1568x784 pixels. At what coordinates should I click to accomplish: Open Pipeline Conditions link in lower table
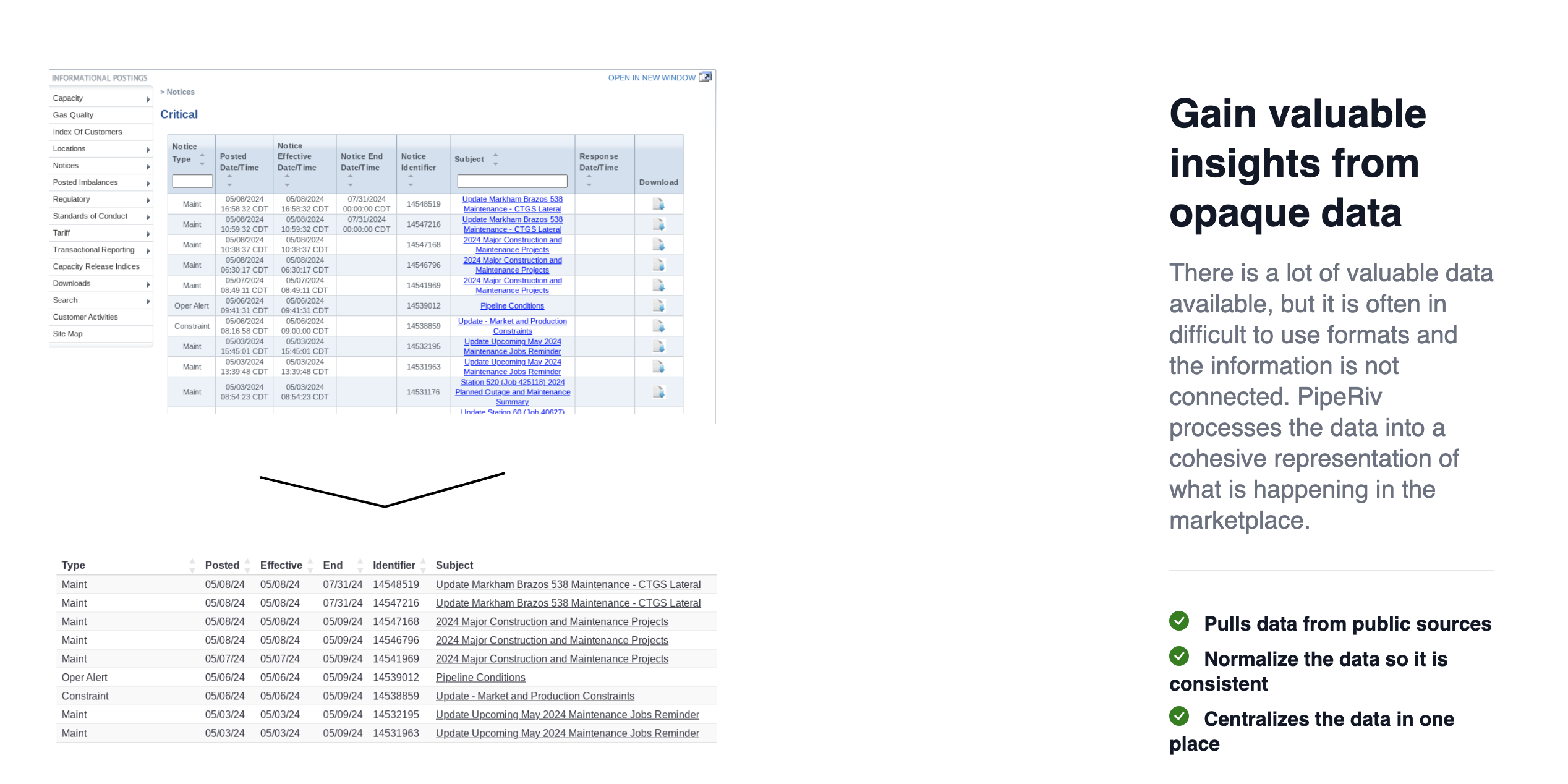(x=480, y=678)
